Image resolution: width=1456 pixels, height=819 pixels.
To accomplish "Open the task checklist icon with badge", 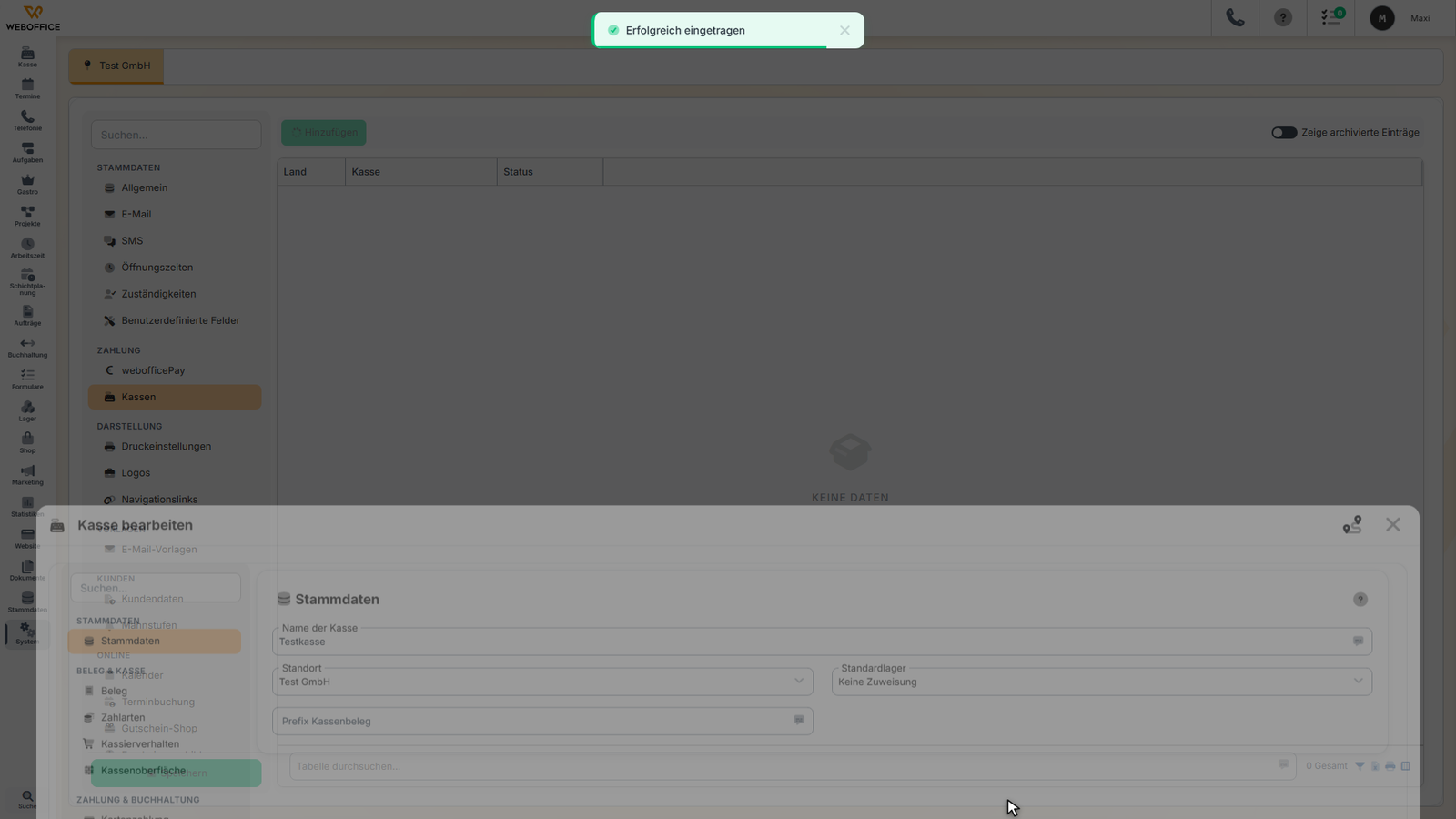I will point(1332,18).
